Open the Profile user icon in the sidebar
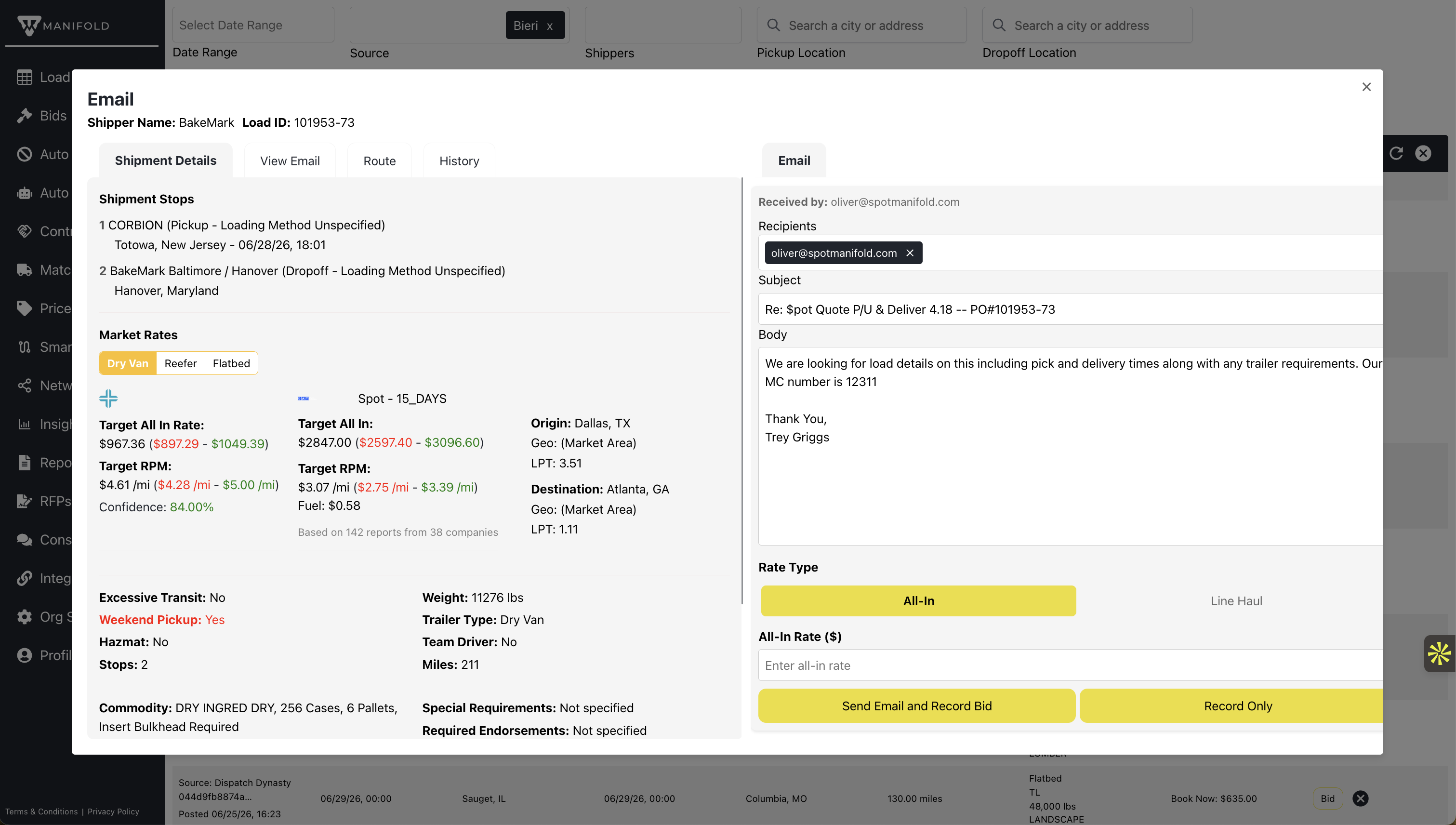The image size is (1456, 825). click(x=25, y=655)
